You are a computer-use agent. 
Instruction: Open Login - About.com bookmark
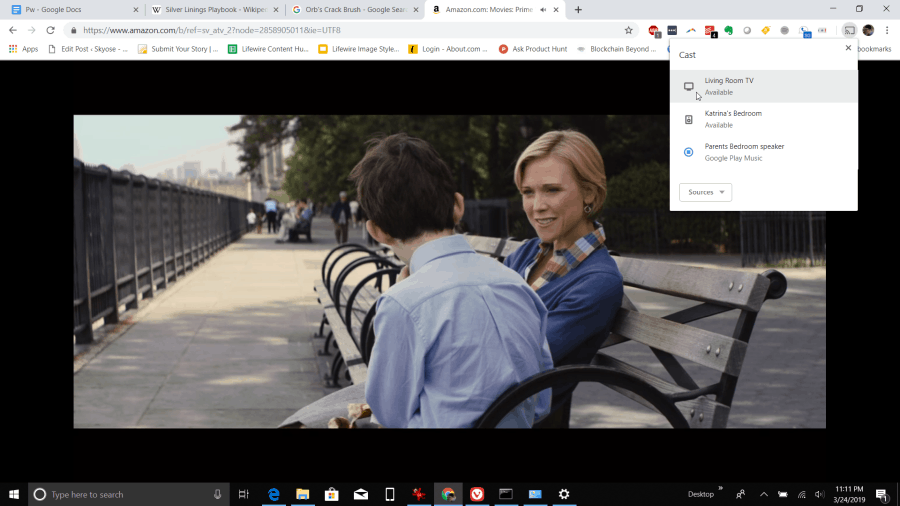[x=448, y=49]
